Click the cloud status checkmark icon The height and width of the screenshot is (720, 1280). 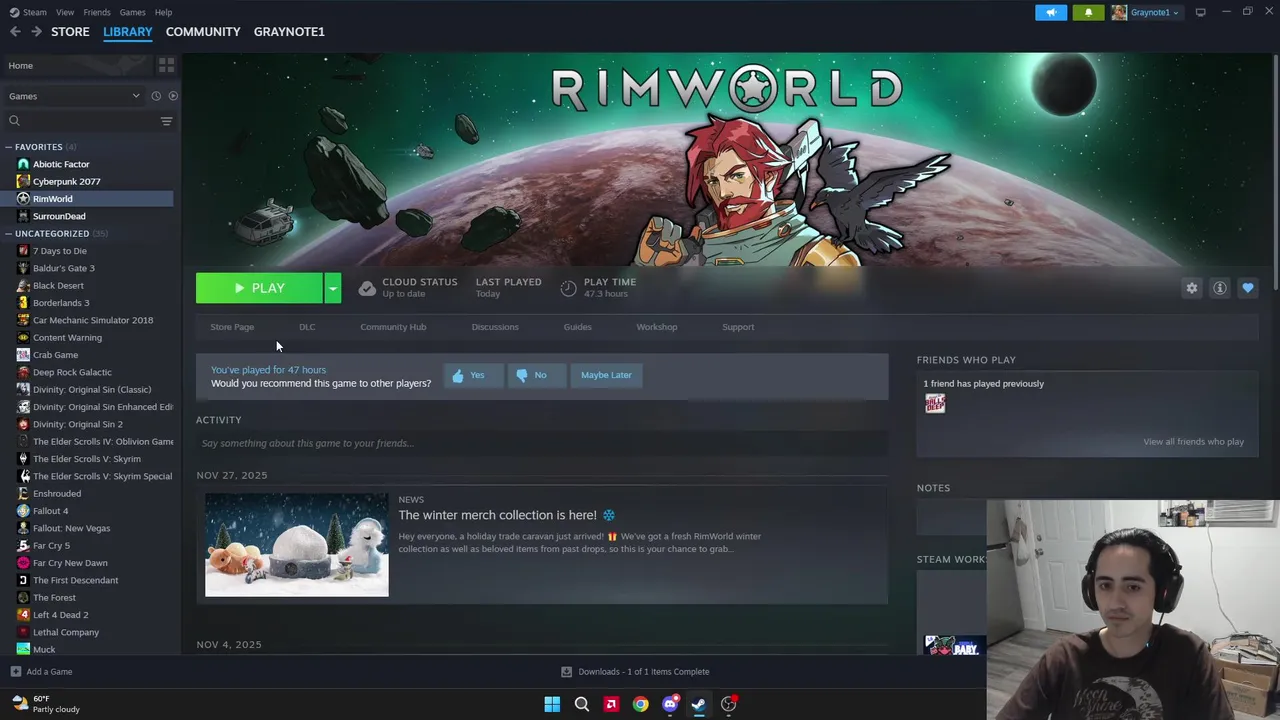(367, 288)
